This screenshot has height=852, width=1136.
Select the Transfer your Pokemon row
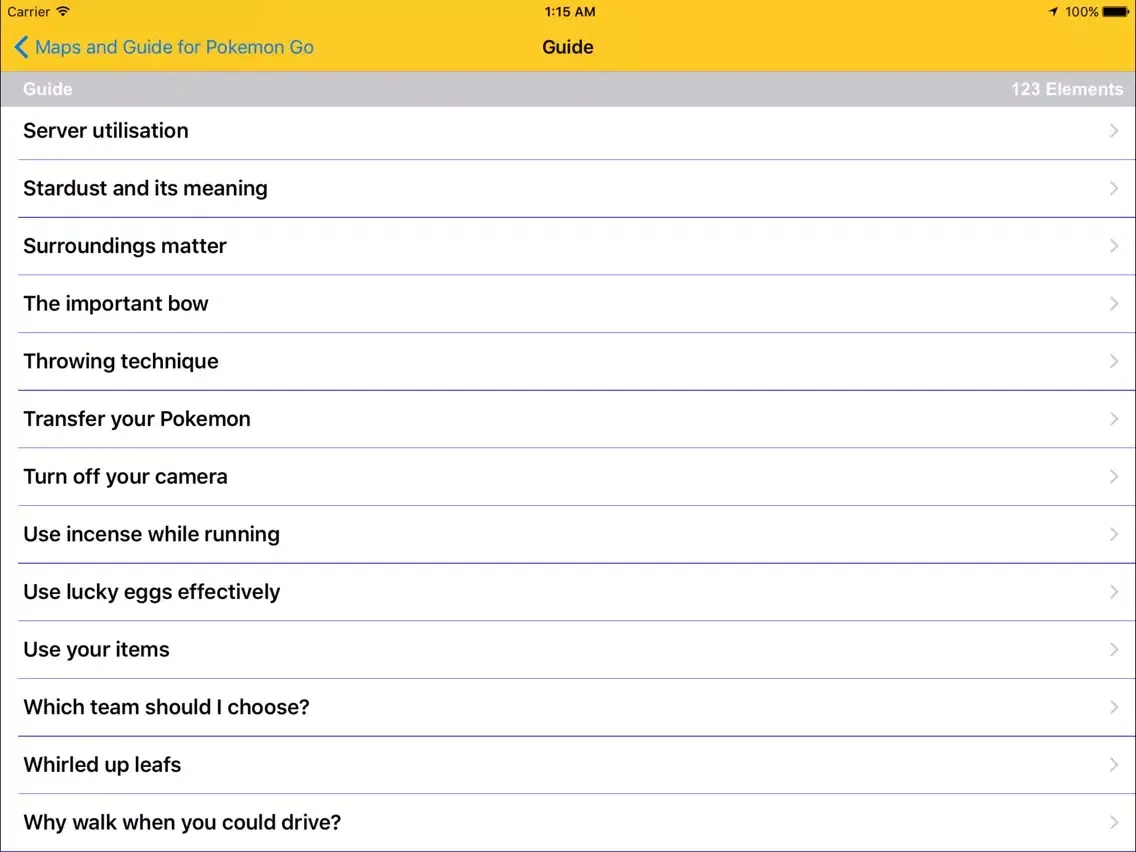(x=137, y=419)
